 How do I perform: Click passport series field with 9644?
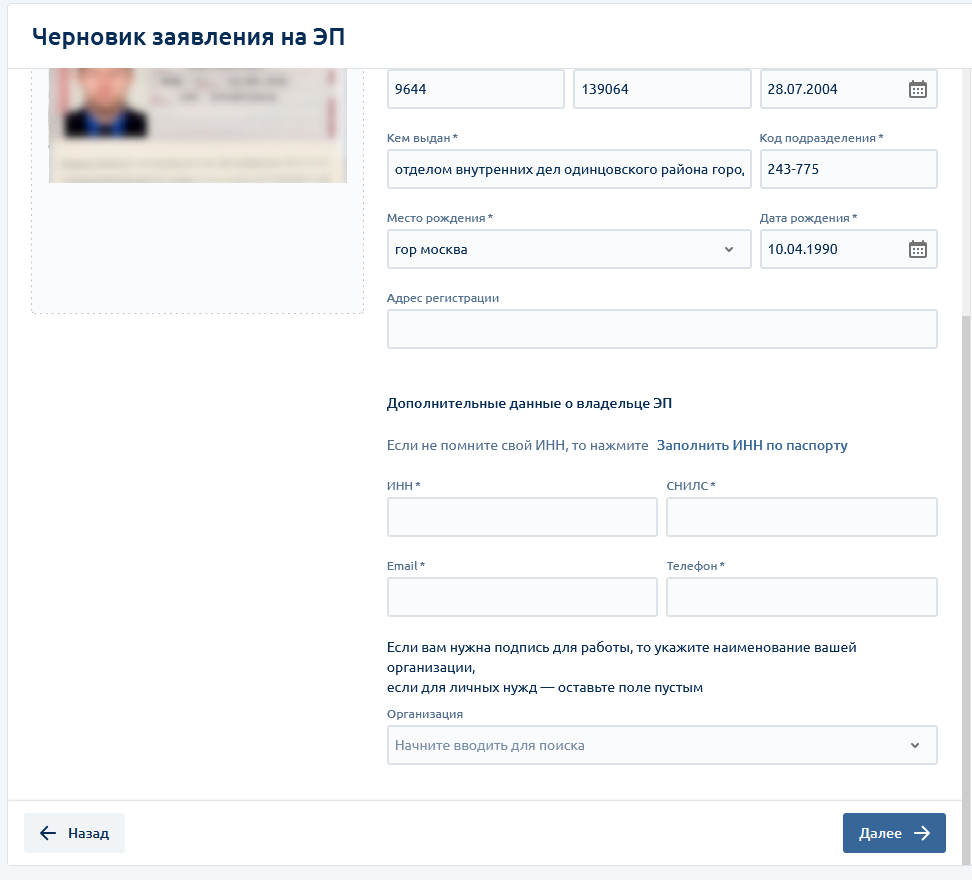click(475, 89)
